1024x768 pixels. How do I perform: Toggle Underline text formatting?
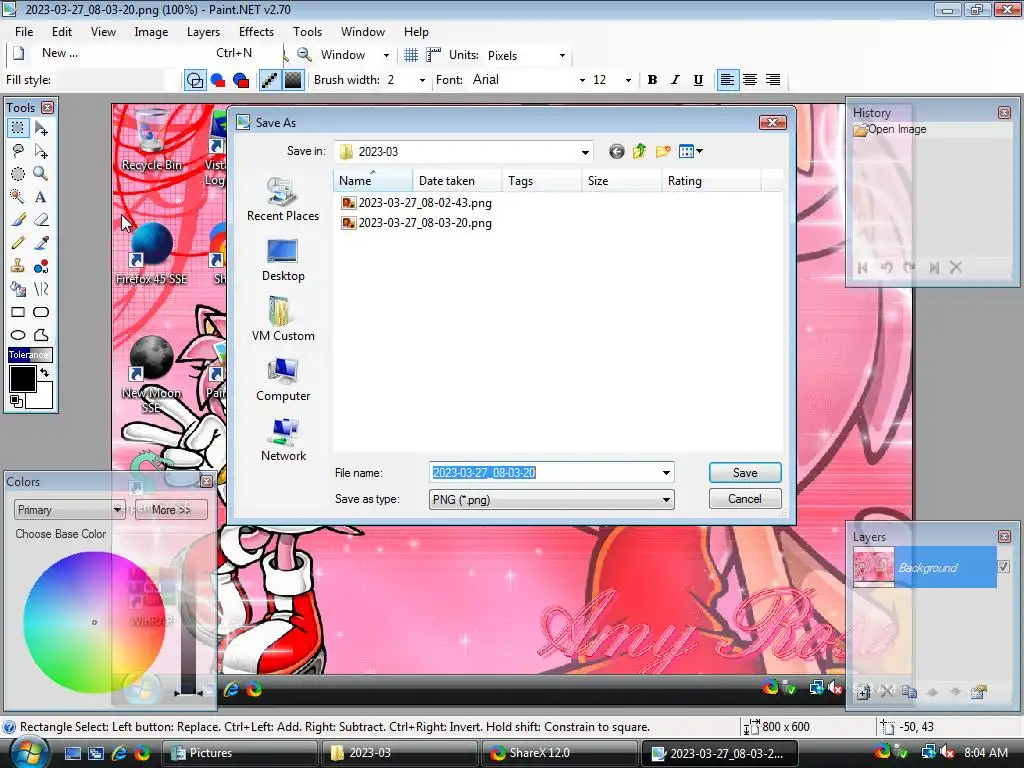698,80
